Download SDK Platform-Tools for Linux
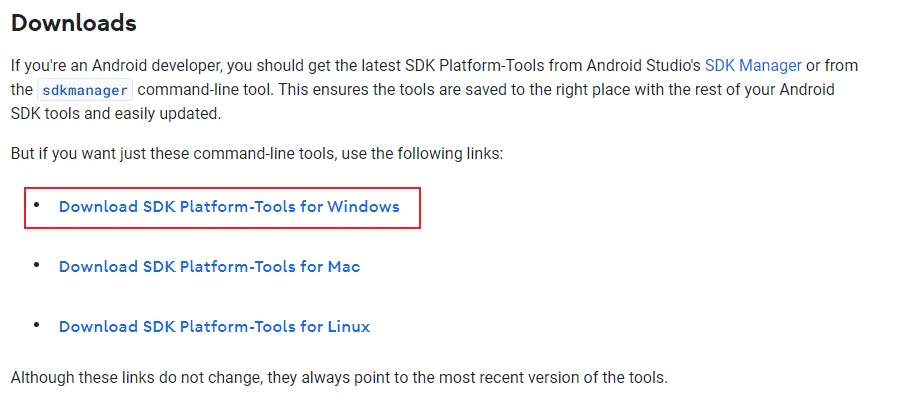 214,327
